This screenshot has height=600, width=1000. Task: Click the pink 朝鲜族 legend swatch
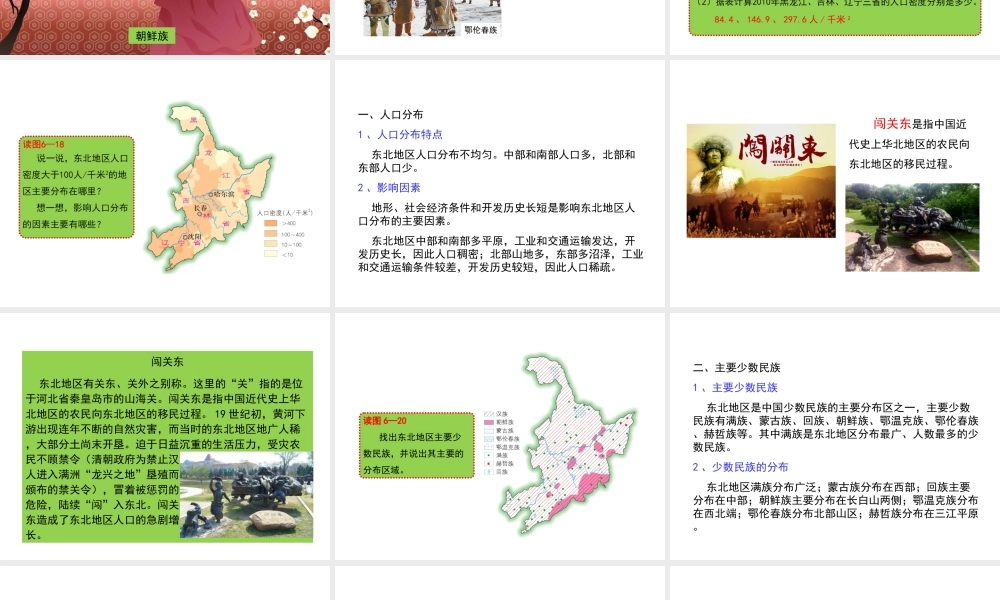point(489,422)
